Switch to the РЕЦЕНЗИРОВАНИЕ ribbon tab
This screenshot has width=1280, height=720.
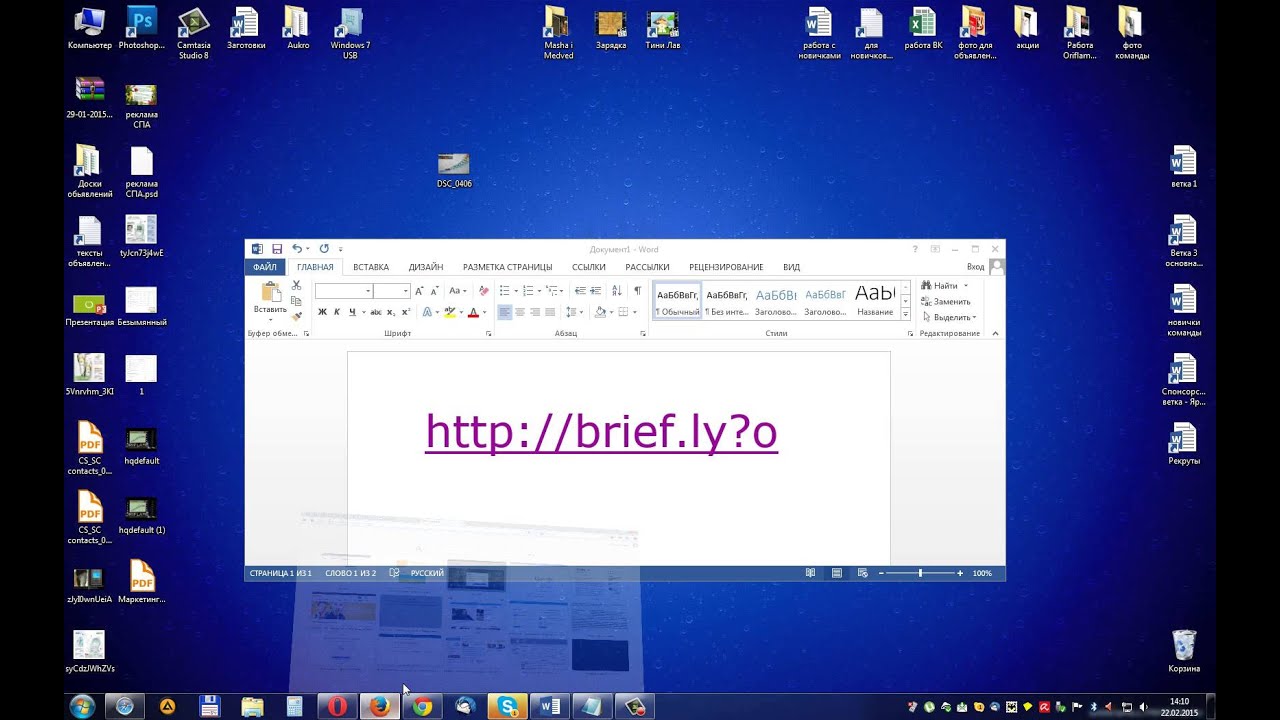[x=726, y=267]
